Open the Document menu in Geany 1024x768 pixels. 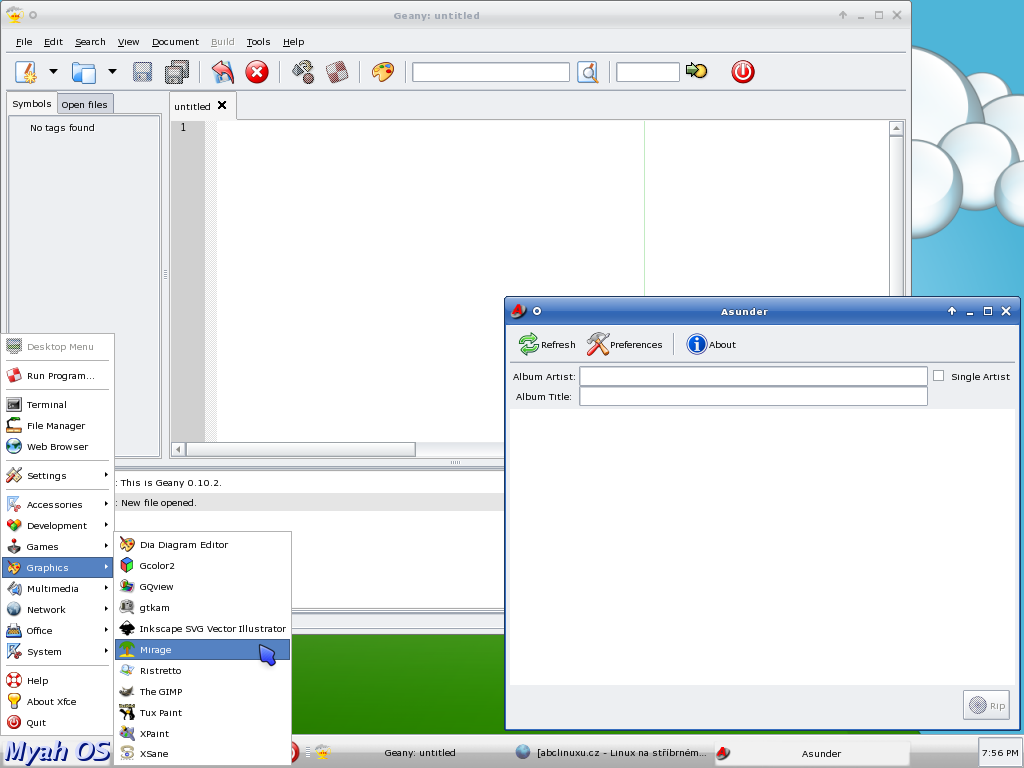coord(175,42)
